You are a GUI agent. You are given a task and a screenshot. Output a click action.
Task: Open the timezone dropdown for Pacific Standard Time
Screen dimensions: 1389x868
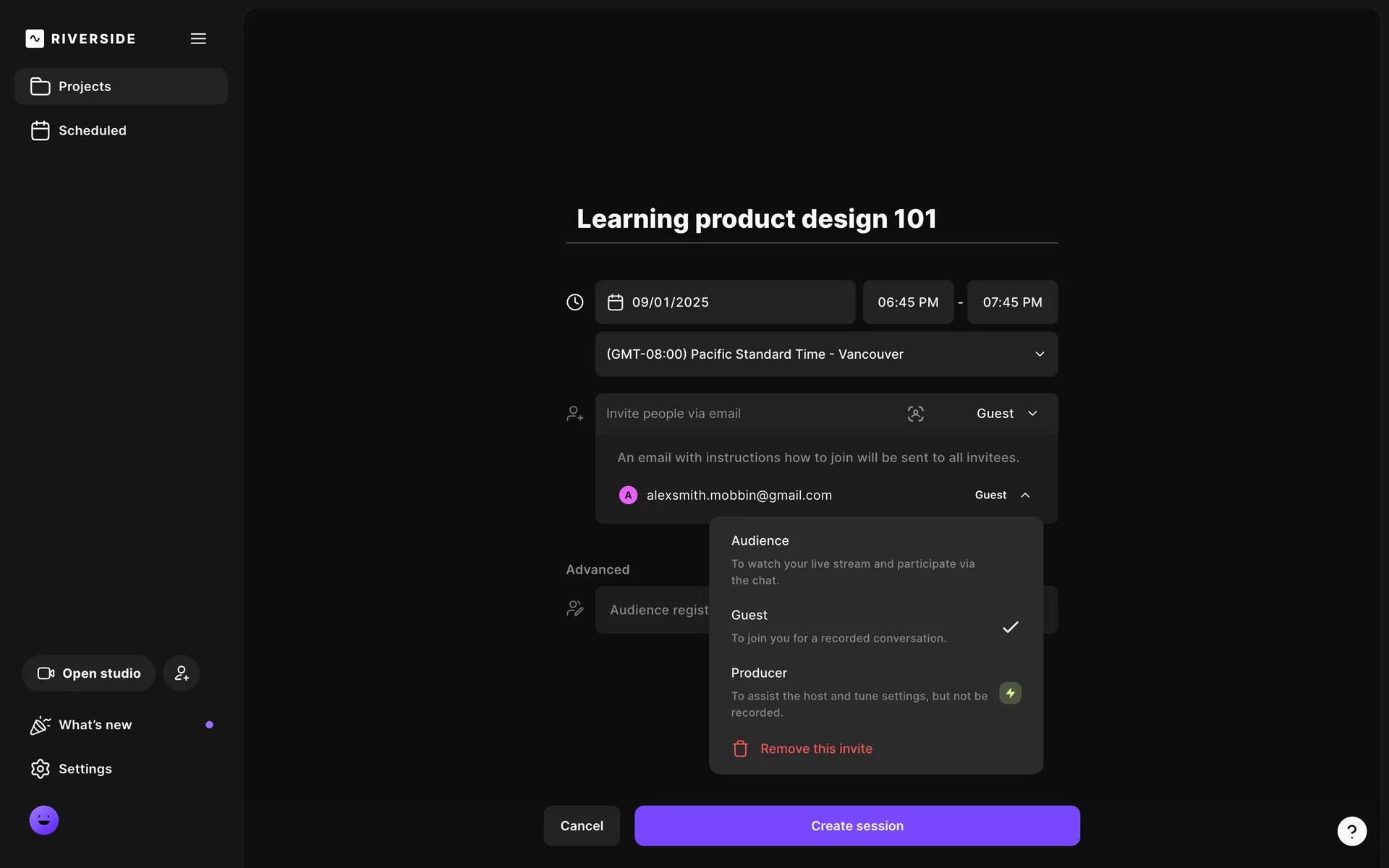point(825,354)
